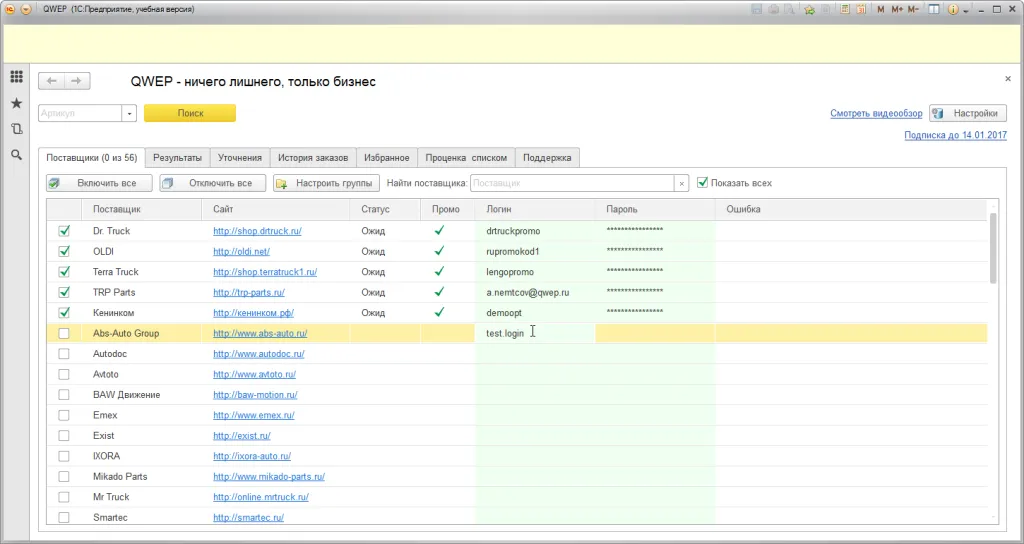Click the yellow Поиск button
Image resolution: width=1024 pixels, height=544 pixels.
tap(190, 113)
